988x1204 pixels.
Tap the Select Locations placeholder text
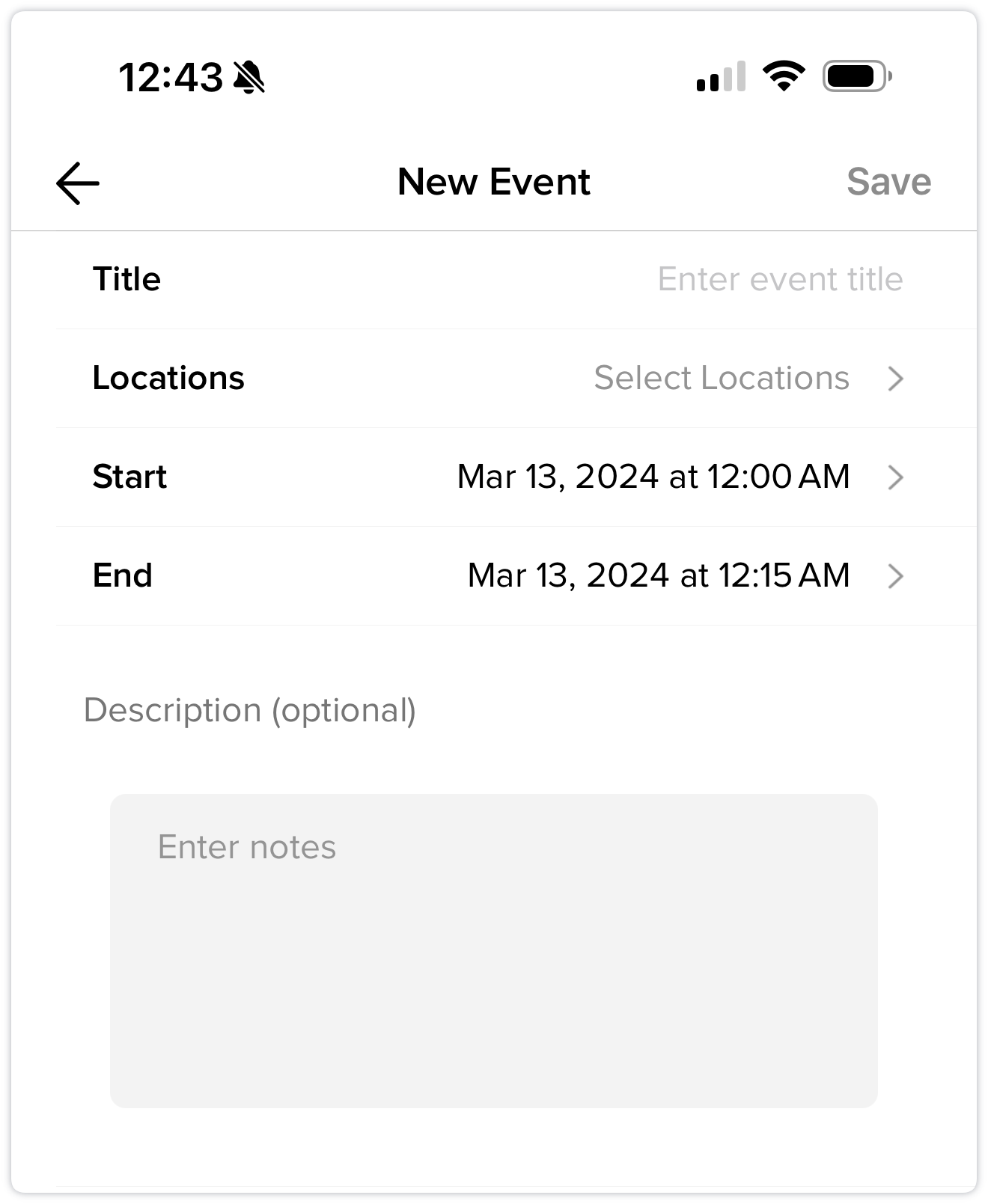click(x=722, y=378)
